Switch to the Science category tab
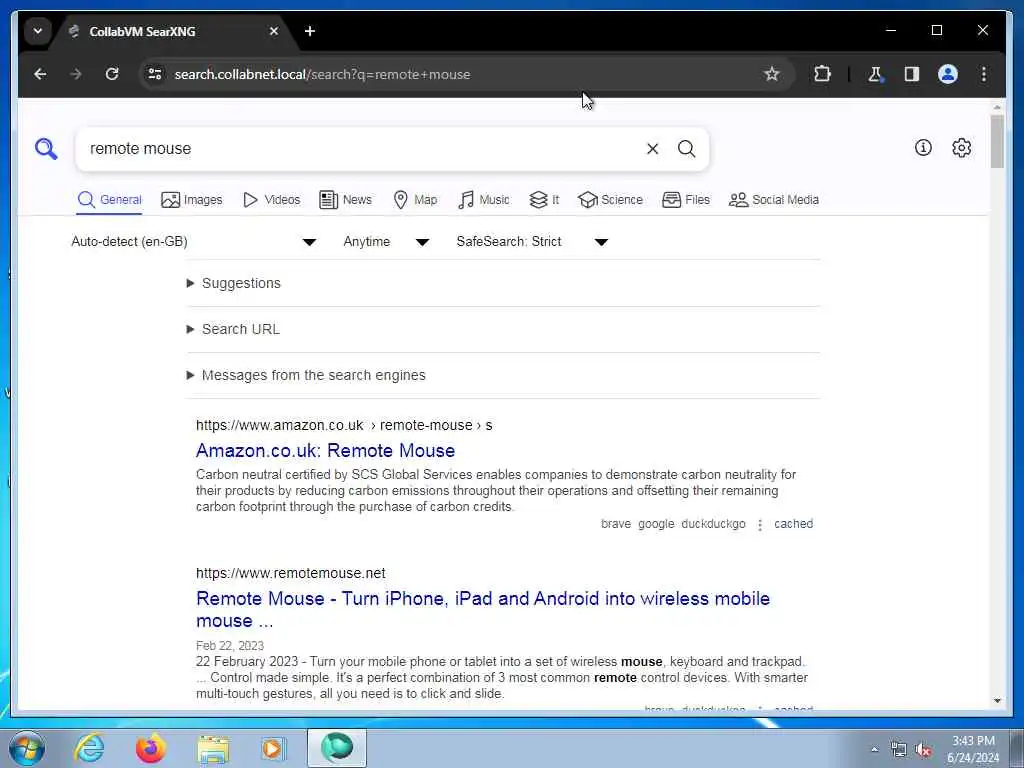 [611, 200]
